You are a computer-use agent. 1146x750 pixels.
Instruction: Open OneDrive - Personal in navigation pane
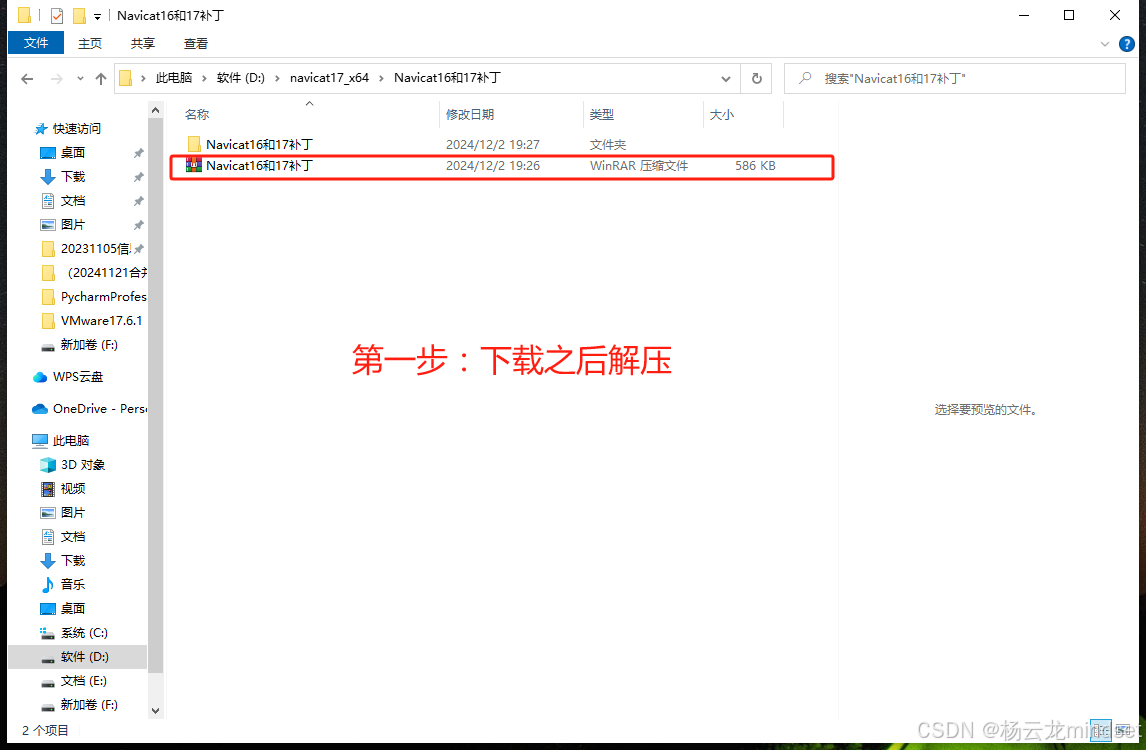pos(99,409)
